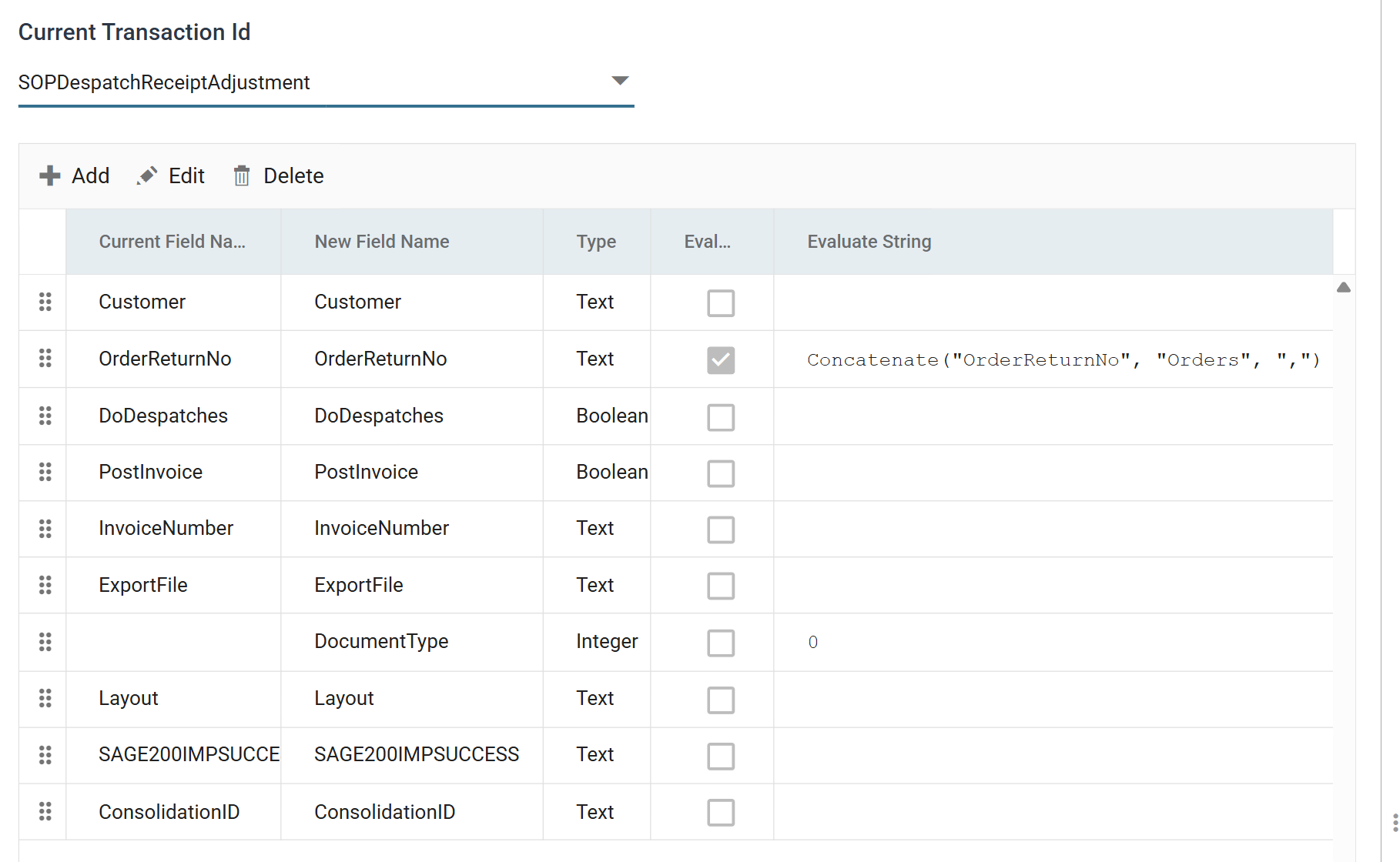Grab the drag handle for InvoiceNumber row

pos(45,529)
